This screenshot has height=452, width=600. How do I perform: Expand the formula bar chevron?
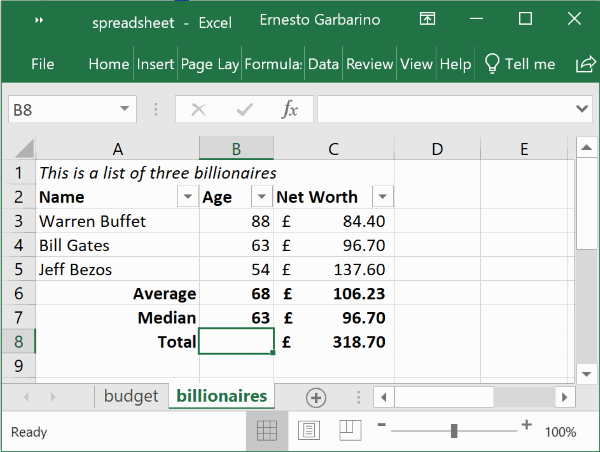coord(582,109)
